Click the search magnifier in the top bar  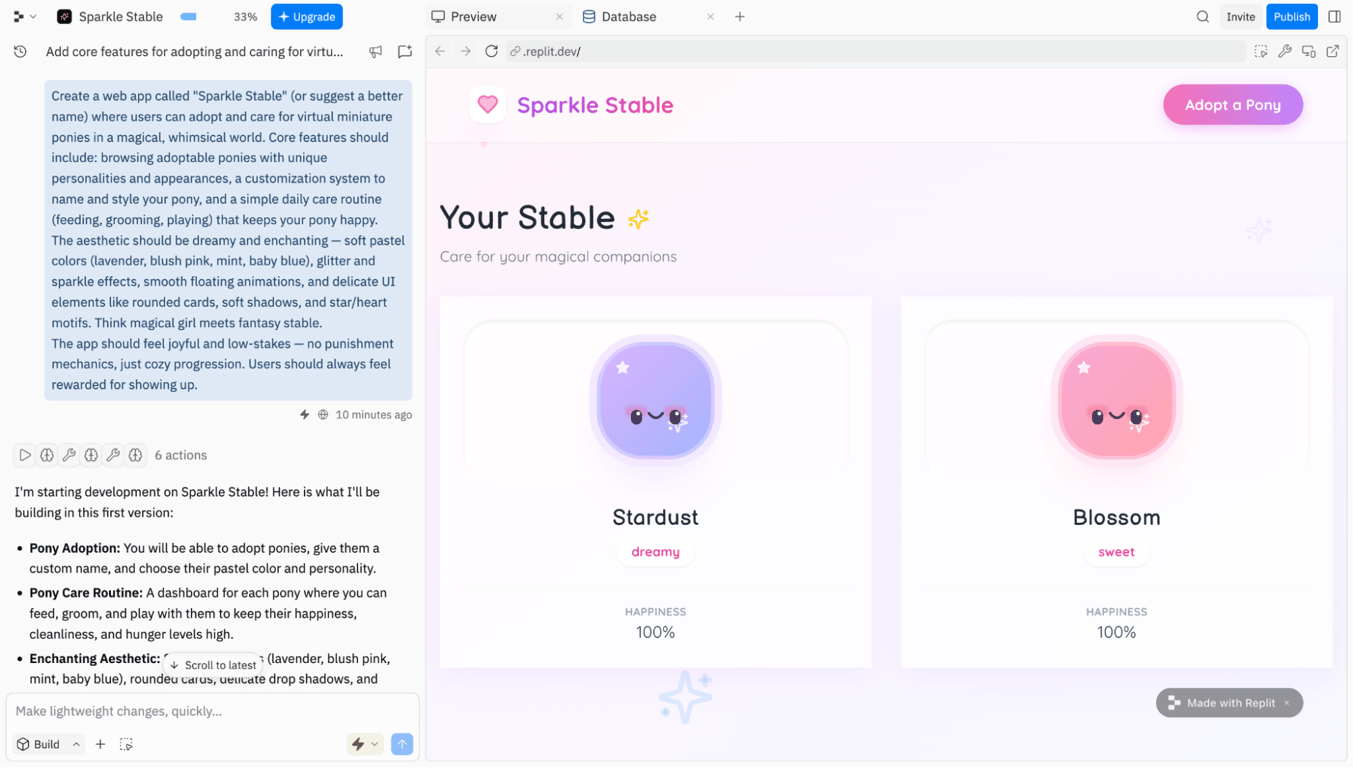(1202, 16)
